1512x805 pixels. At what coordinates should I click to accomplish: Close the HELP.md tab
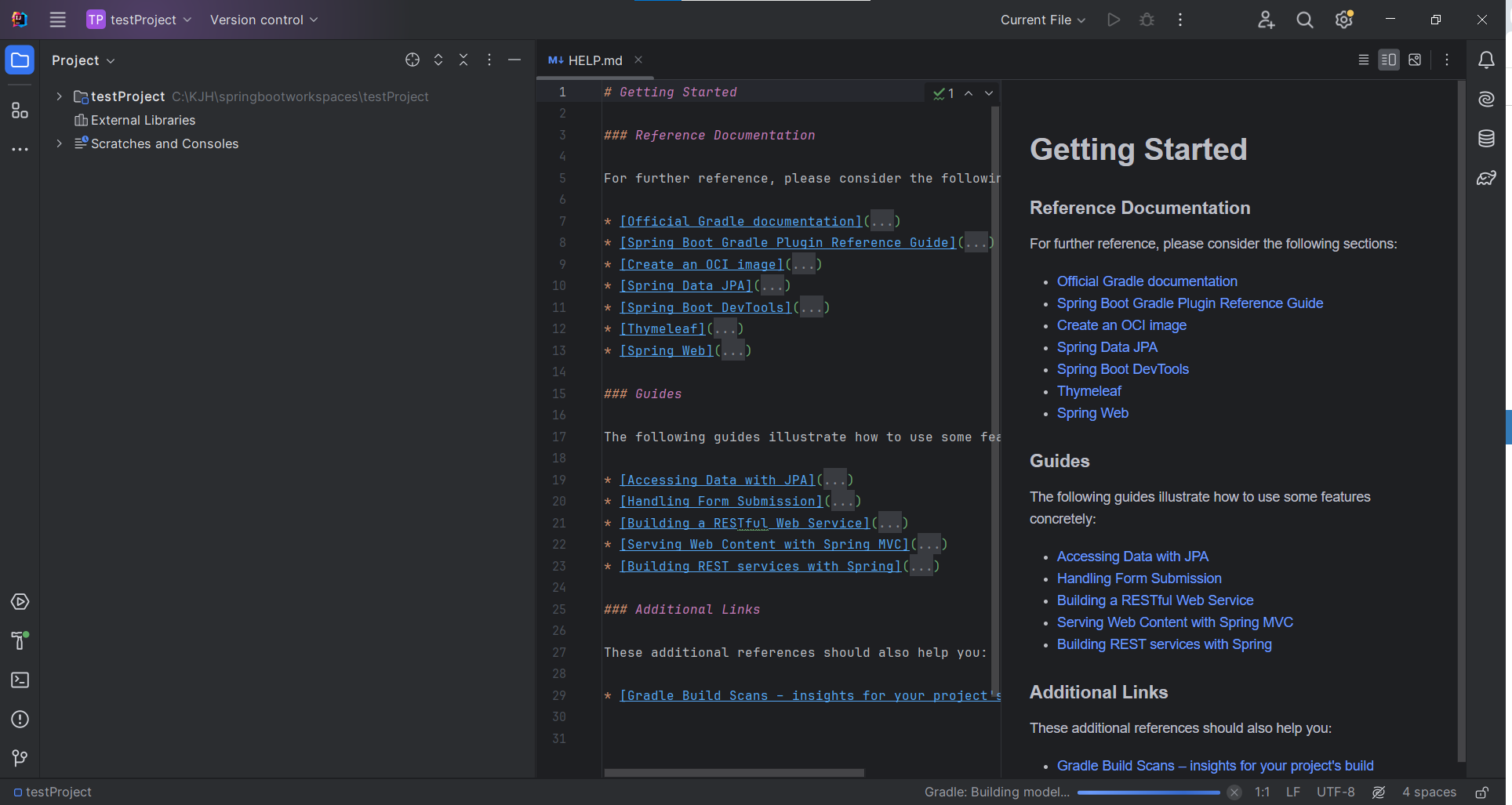click(x=638, y=60)
